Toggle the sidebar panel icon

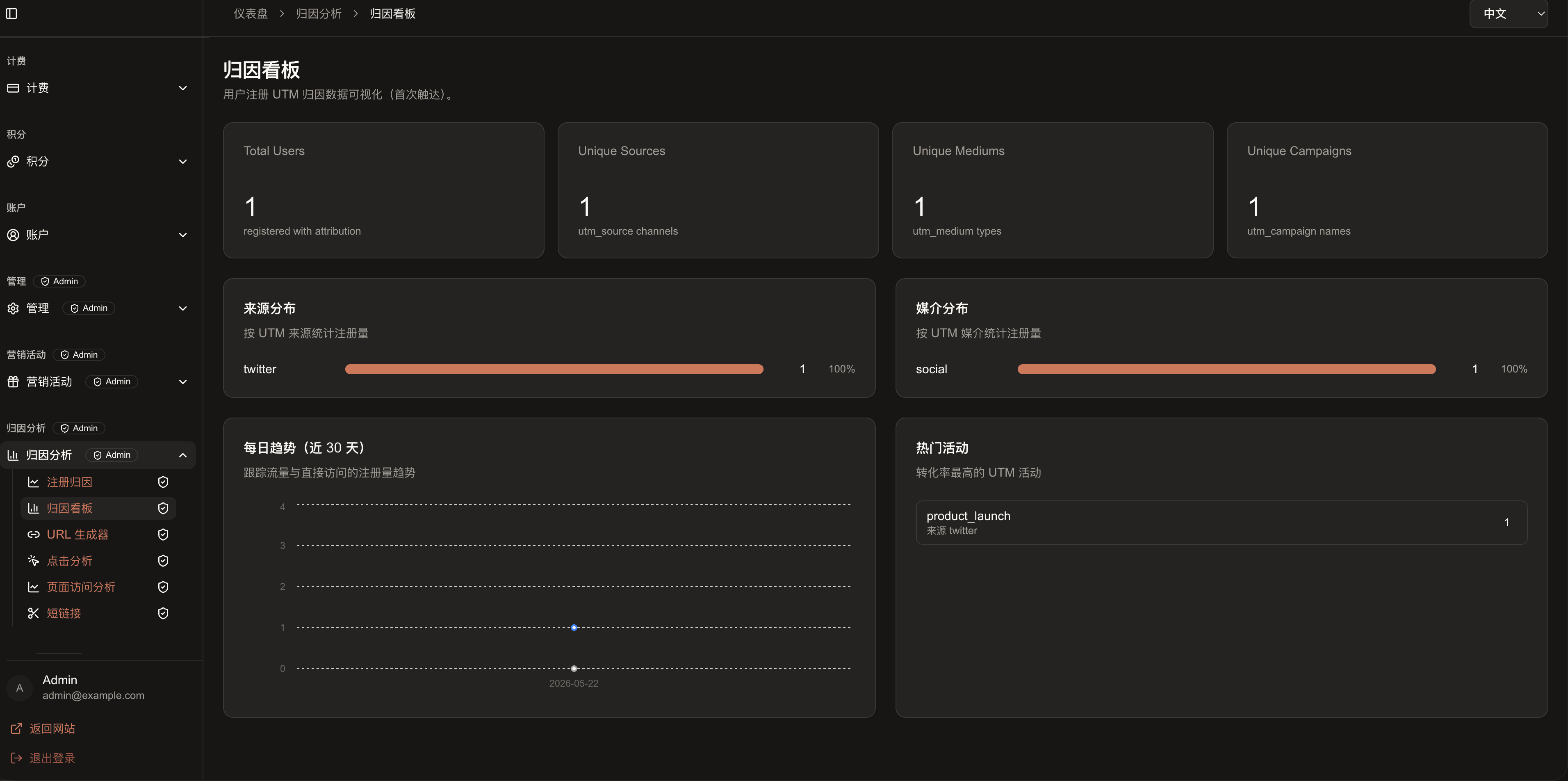click(11, 14)
